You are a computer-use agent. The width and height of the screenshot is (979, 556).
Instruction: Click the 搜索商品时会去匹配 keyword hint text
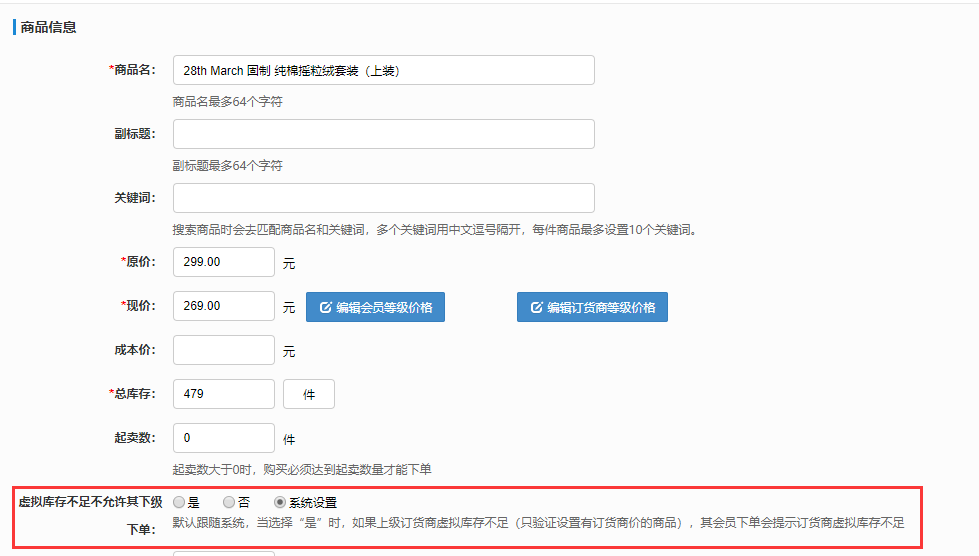[435, 230]
